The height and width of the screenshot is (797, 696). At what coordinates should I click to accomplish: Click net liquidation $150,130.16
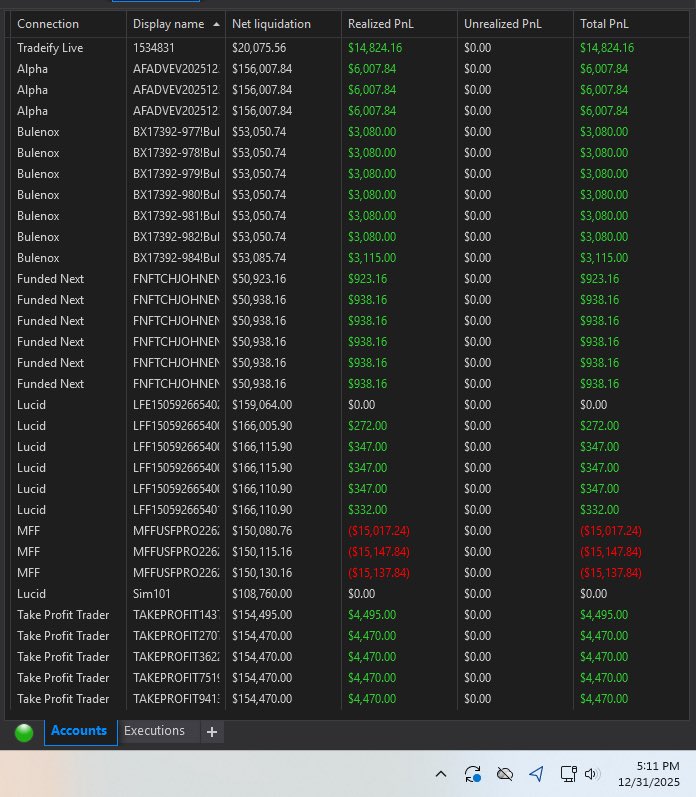262,573
